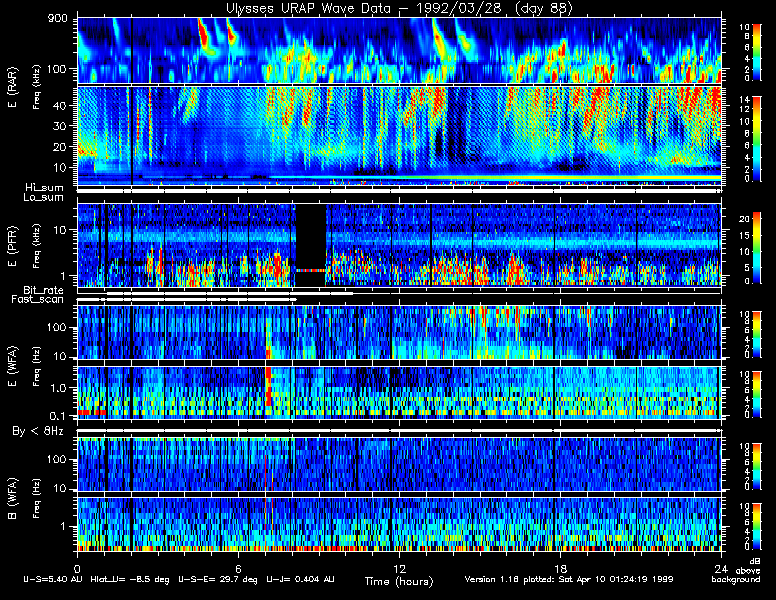Click the 'Bit_rate' label
Viewport: 776px width, 600px height.
pyautogui.click(x=43, y=290)
